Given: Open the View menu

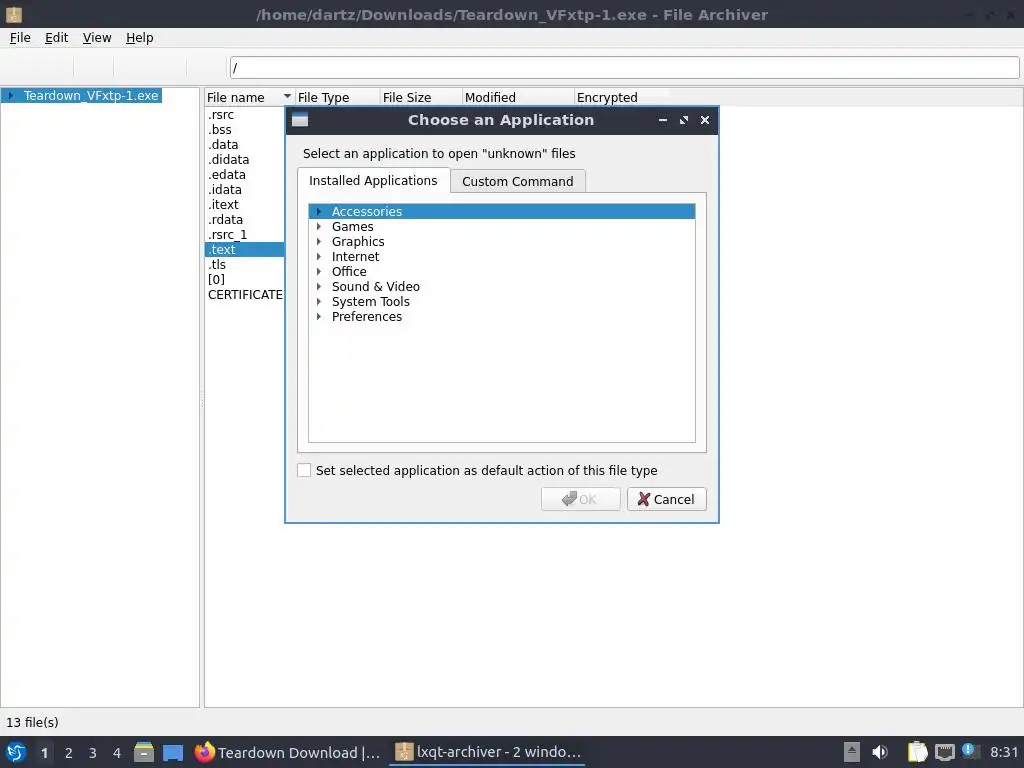Looking at the screenshot, I should click(x=97, y=38).
